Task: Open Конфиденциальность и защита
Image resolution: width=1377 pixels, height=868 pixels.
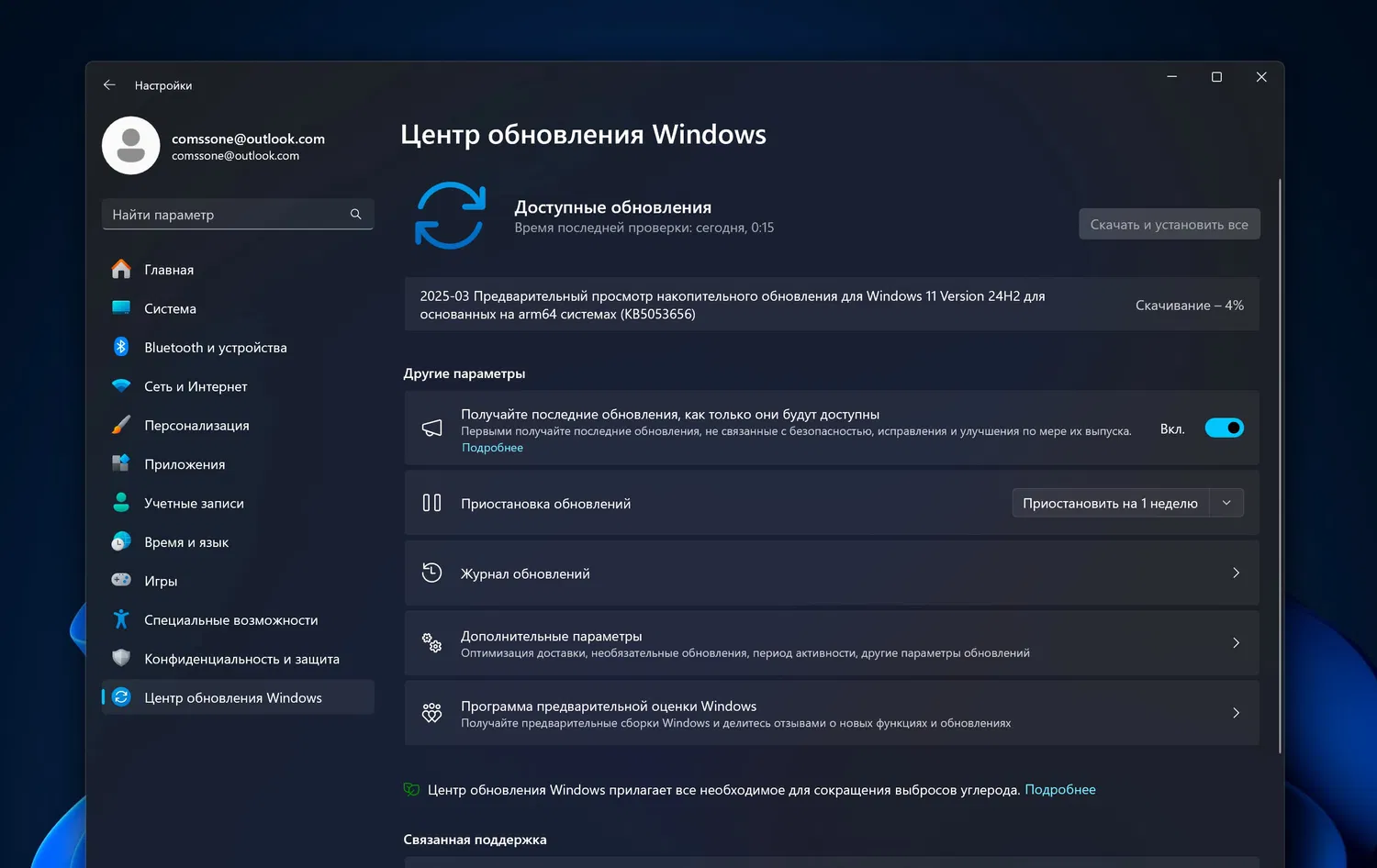Action: point(238,658)
